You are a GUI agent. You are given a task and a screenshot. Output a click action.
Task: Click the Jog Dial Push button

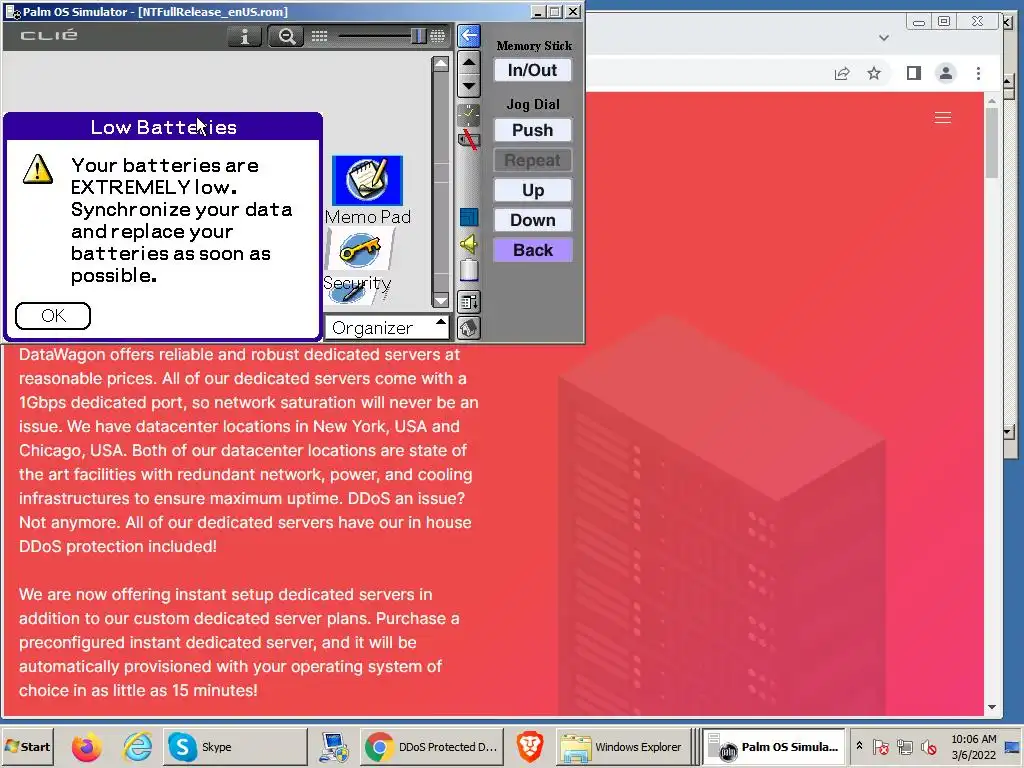(533, 130)
